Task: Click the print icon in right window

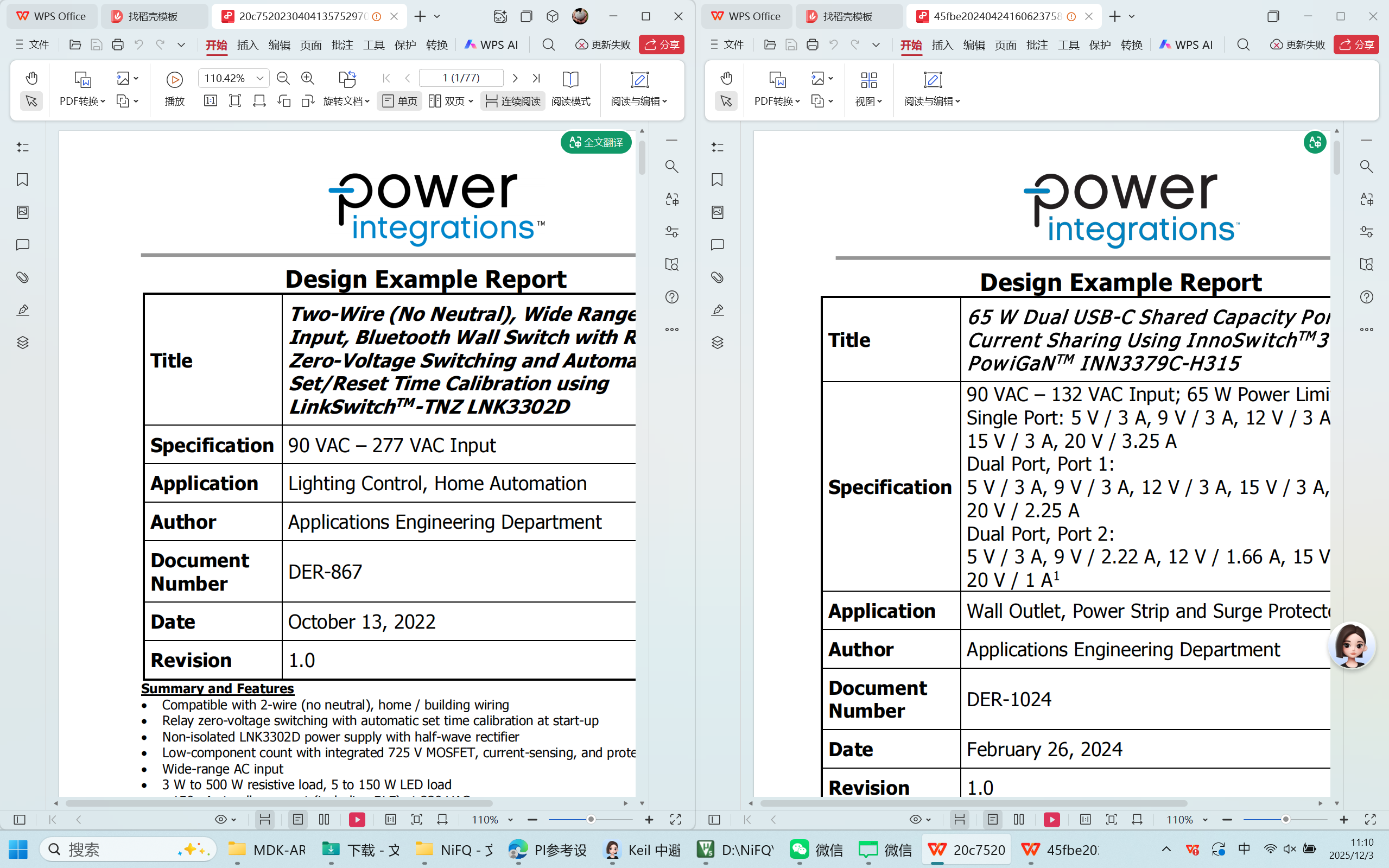Action: pyautogui.click(x=812, y=45)
